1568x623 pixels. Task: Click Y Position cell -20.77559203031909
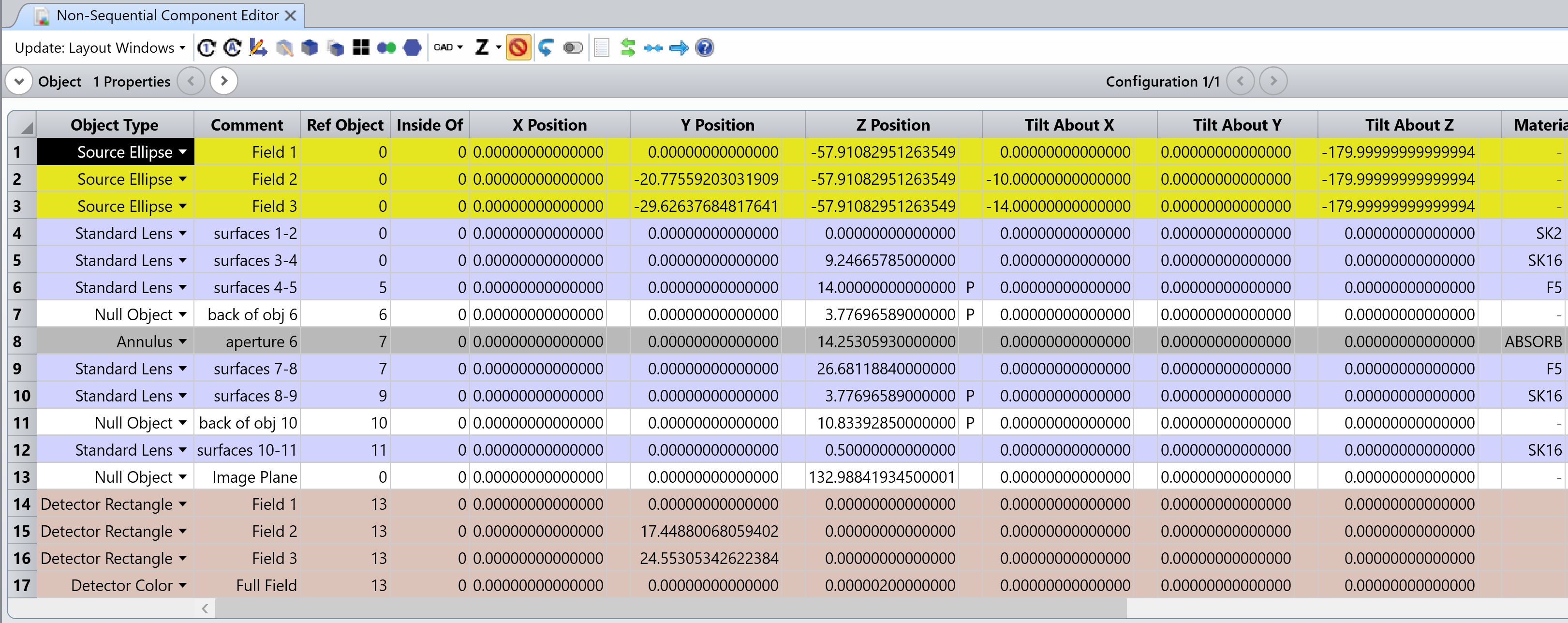coord(706,179)
